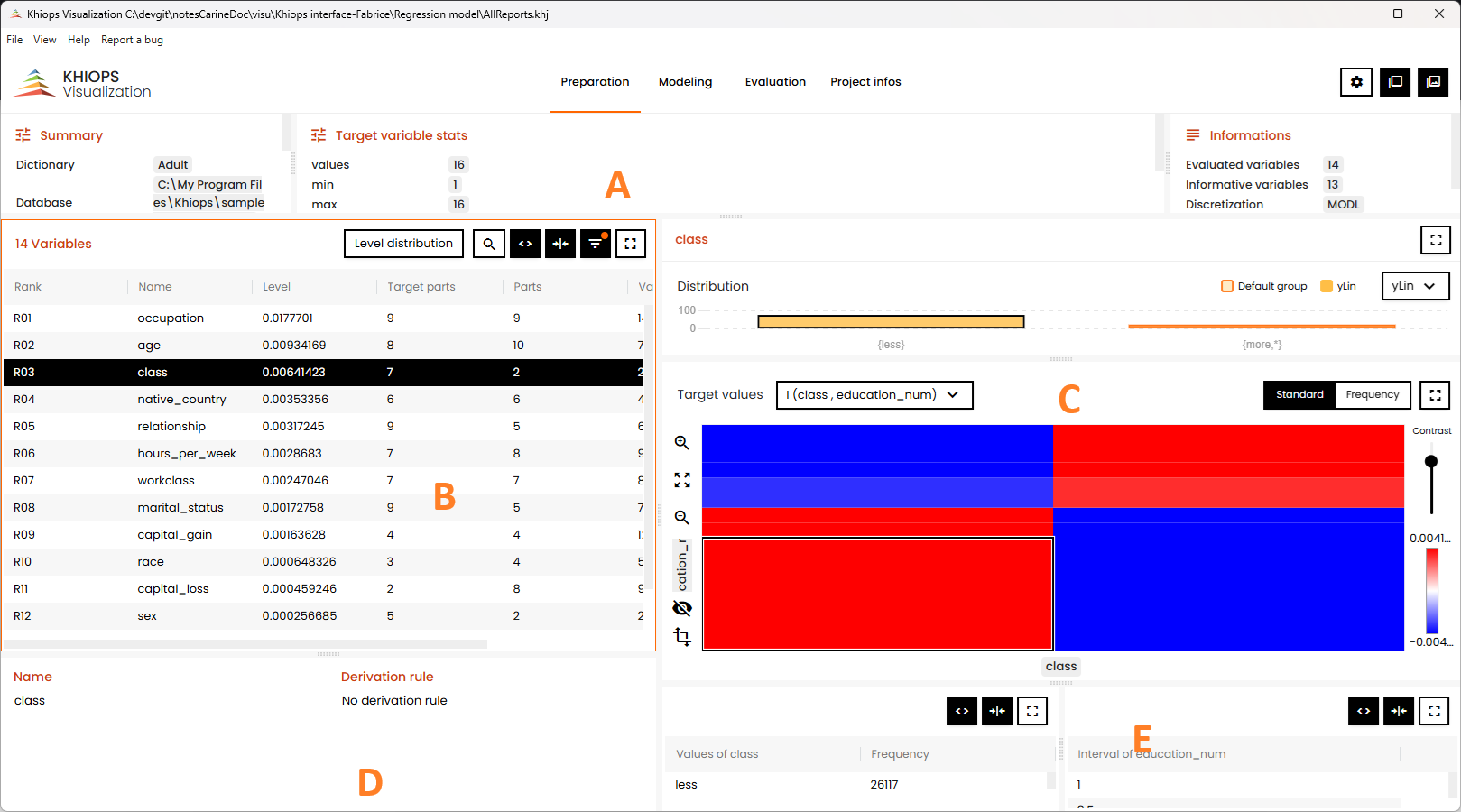
Task: Open the Target values dropdown
Action: tap(874, 395)
